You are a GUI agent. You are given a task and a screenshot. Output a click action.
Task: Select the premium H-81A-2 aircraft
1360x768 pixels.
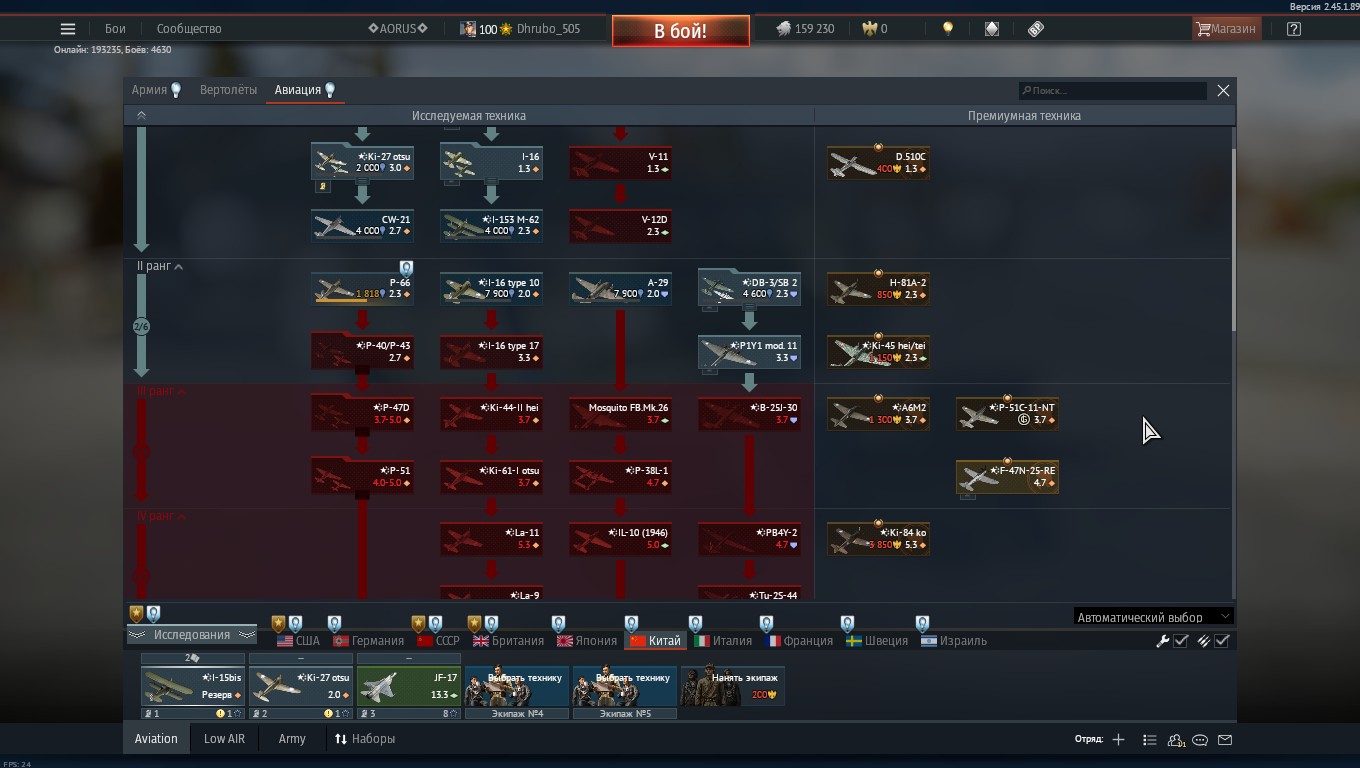(x=878, y=288)
